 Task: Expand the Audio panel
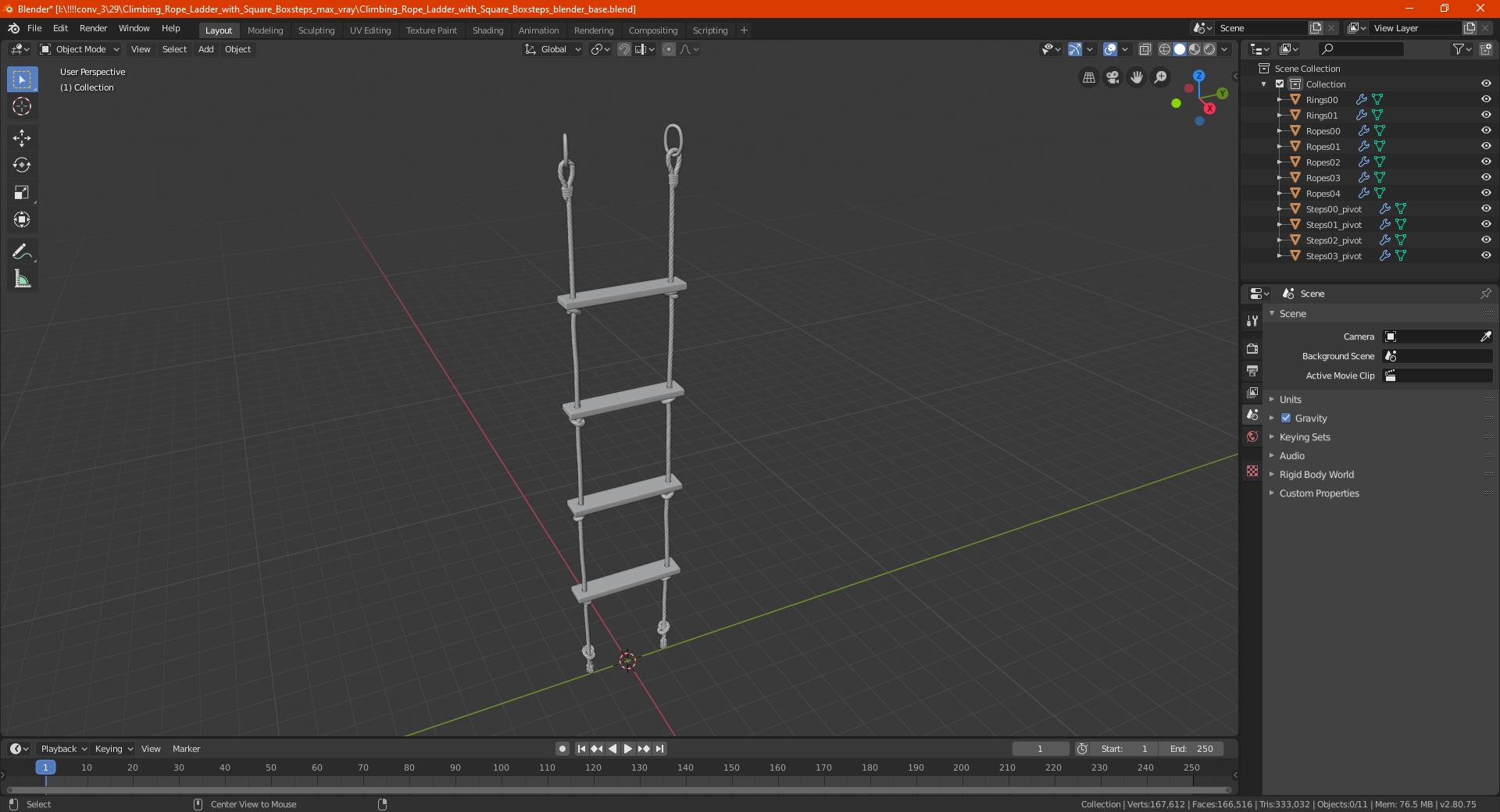[1291, 456]
